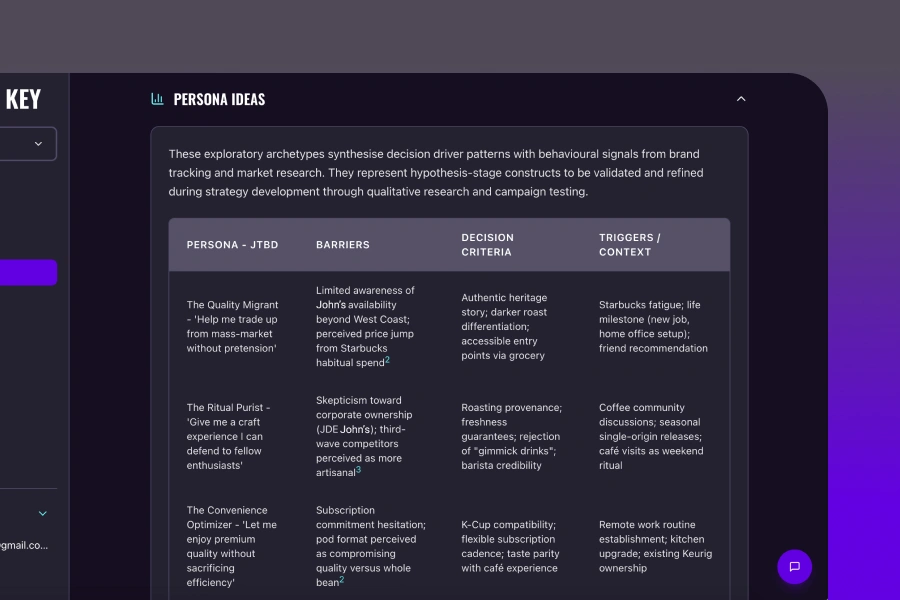Click the truncated gmail account address
The width and height of the screenshot is (900, 600).
[24, 545]
